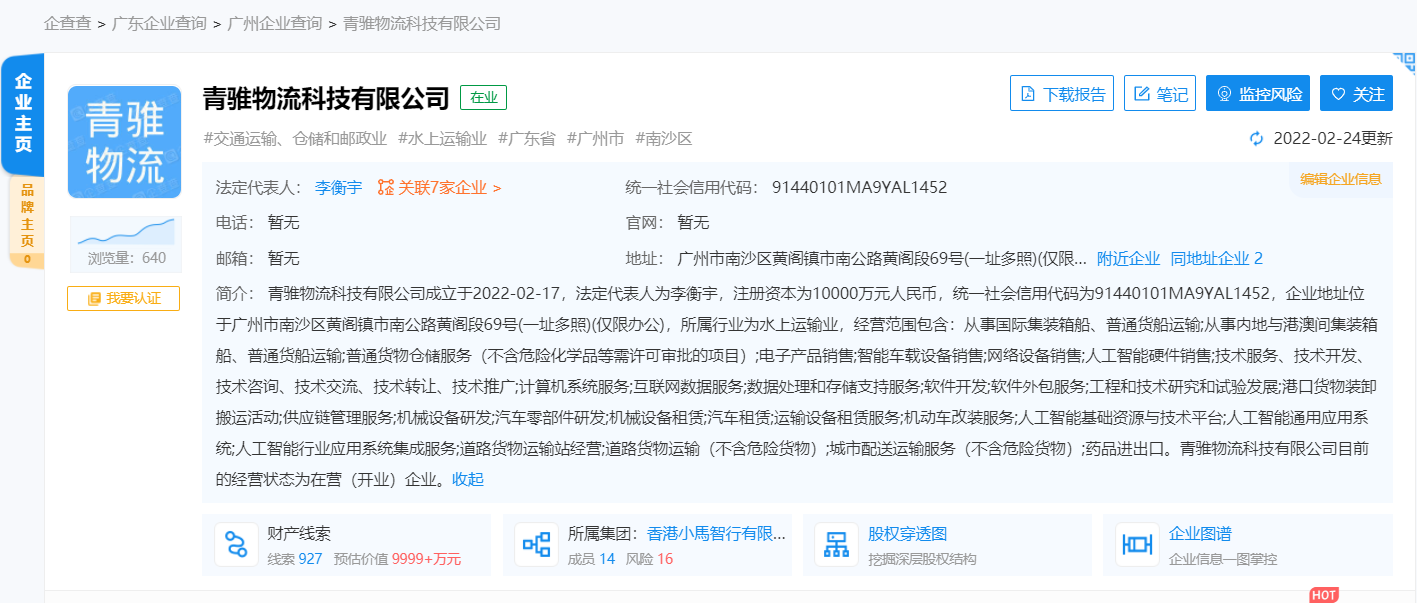Image resolution: width=1417 pixels, height=603 pixels.
Task: Click the 2022-02-24更新 date text
Action: 1333,139
